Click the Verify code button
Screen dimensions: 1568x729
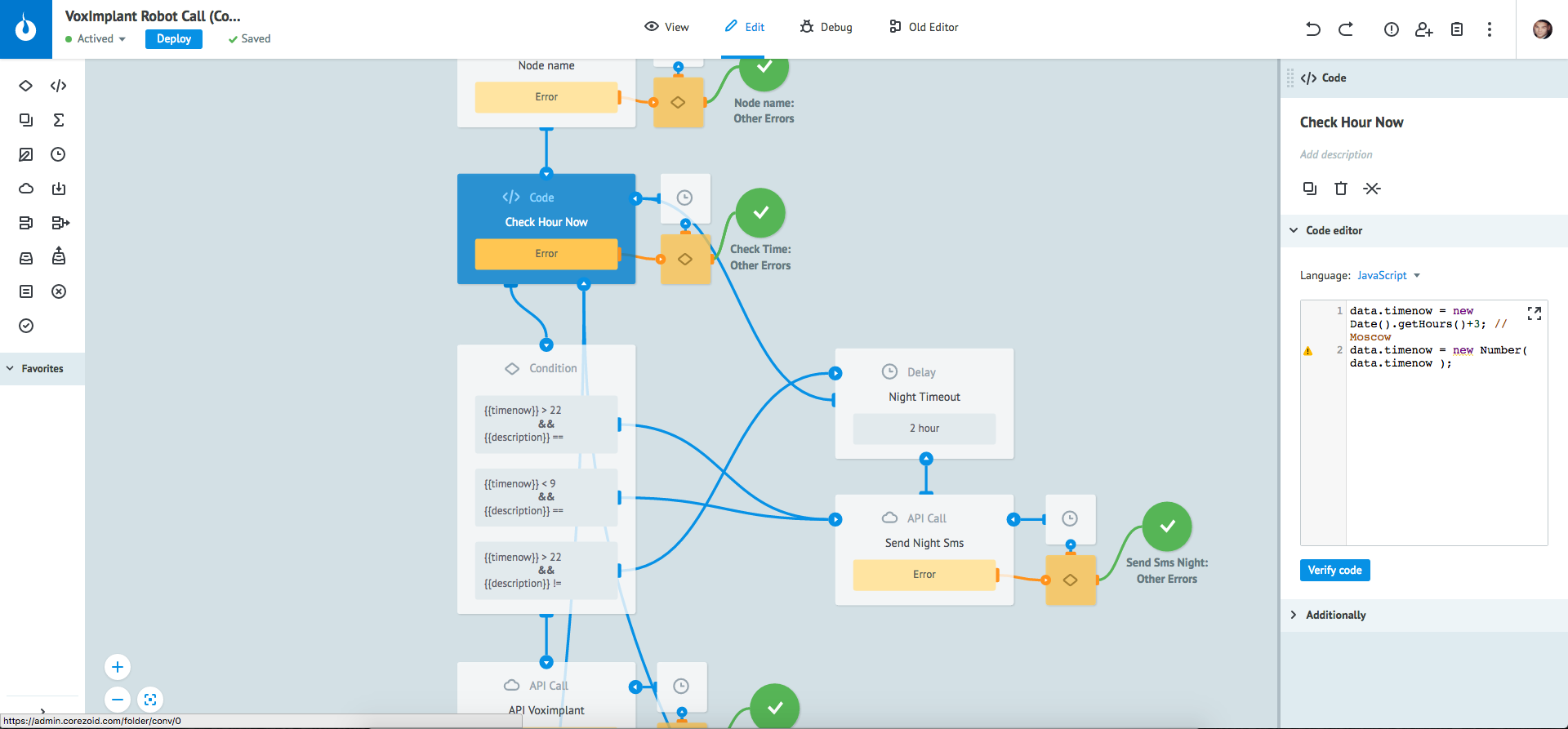(1334, 570)
